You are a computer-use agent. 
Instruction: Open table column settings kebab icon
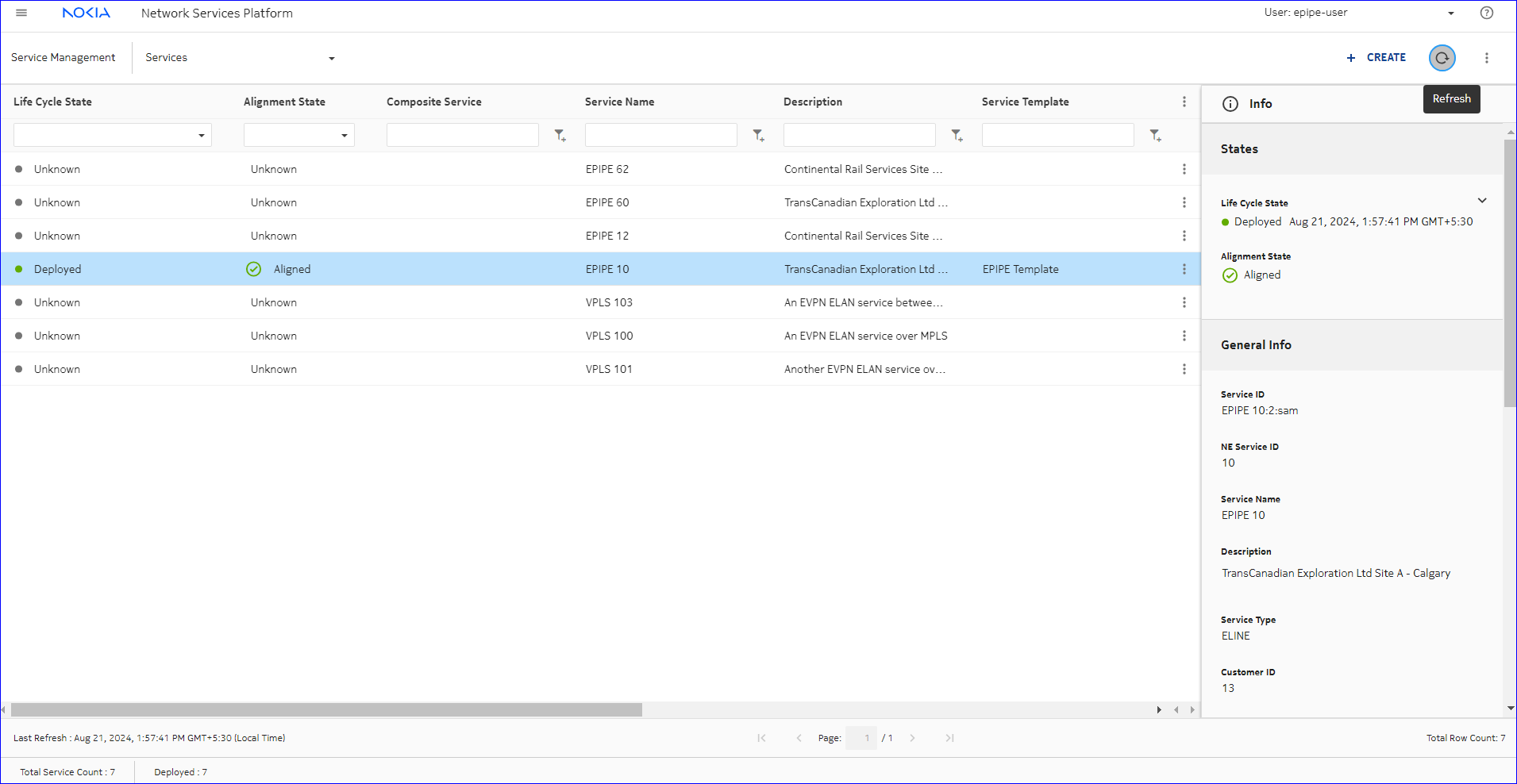tap(1184, 102)
